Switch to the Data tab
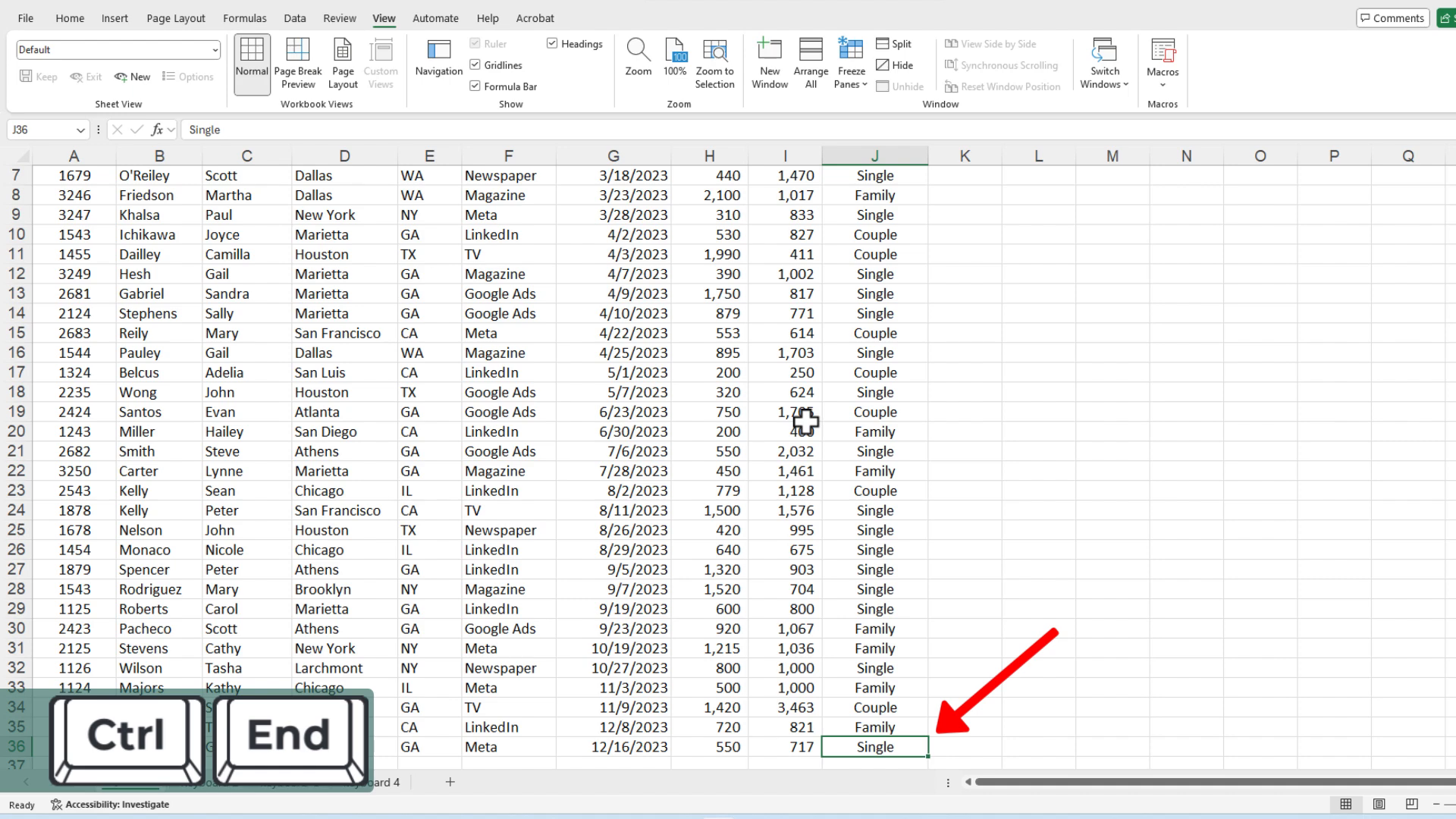The image size is (1456, 819). click(294, 18)
